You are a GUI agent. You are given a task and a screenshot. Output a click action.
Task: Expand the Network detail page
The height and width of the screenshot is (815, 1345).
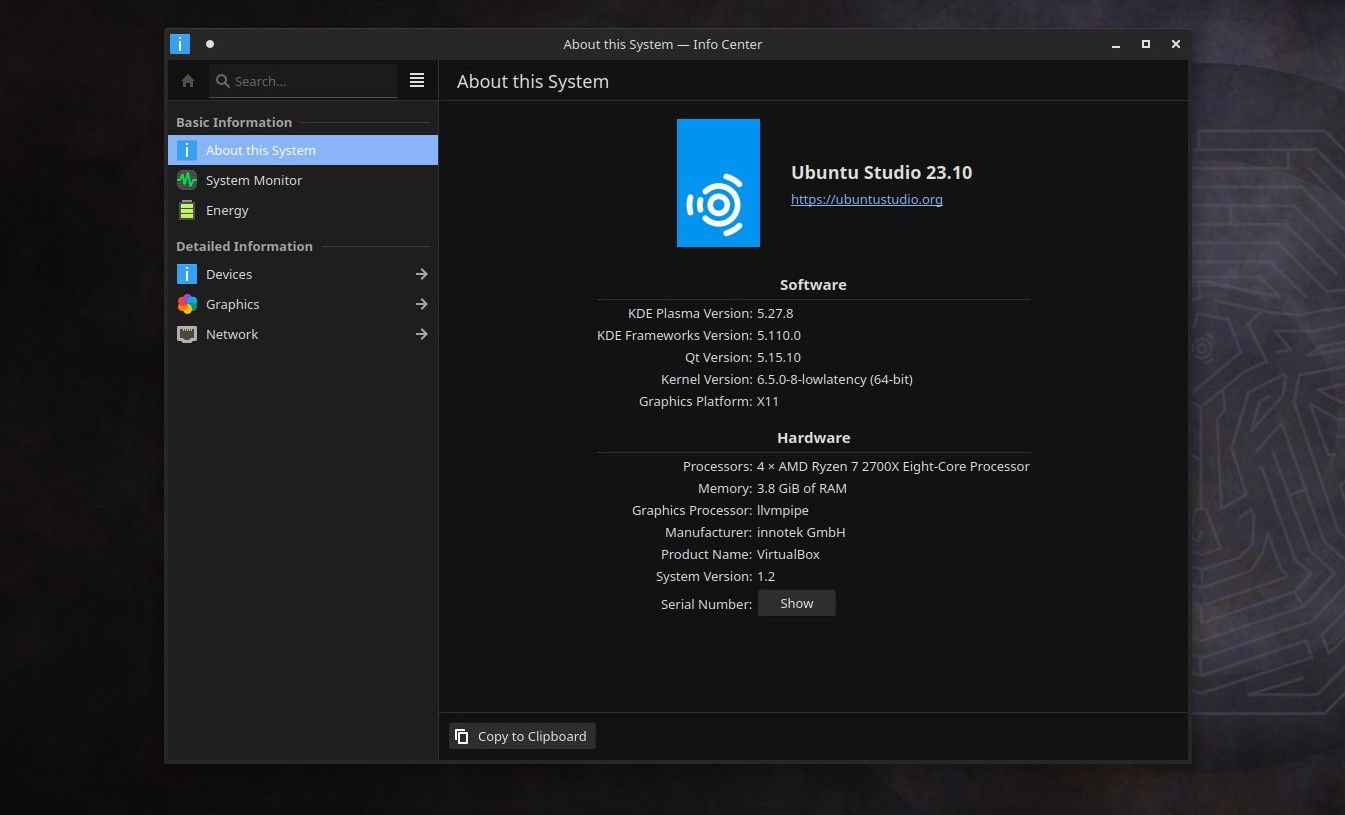[x=421, y=334]
